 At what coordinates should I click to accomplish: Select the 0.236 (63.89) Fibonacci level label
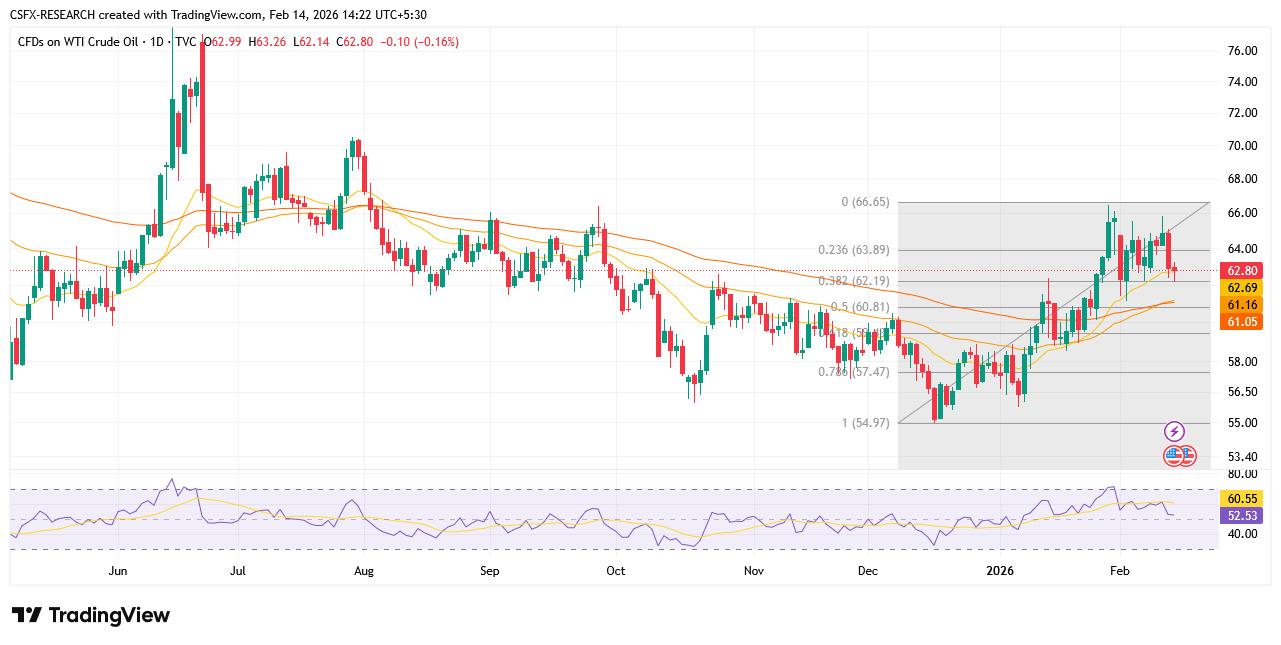click(853, 250)
